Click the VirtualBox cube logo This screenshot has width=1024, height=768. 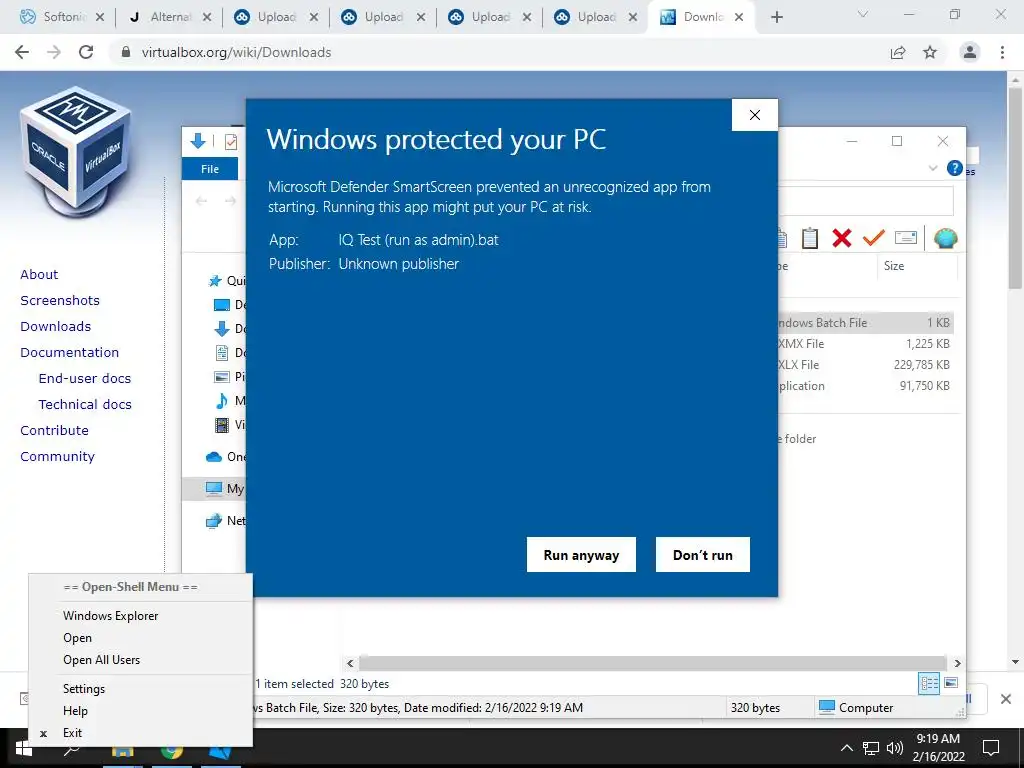77,152
